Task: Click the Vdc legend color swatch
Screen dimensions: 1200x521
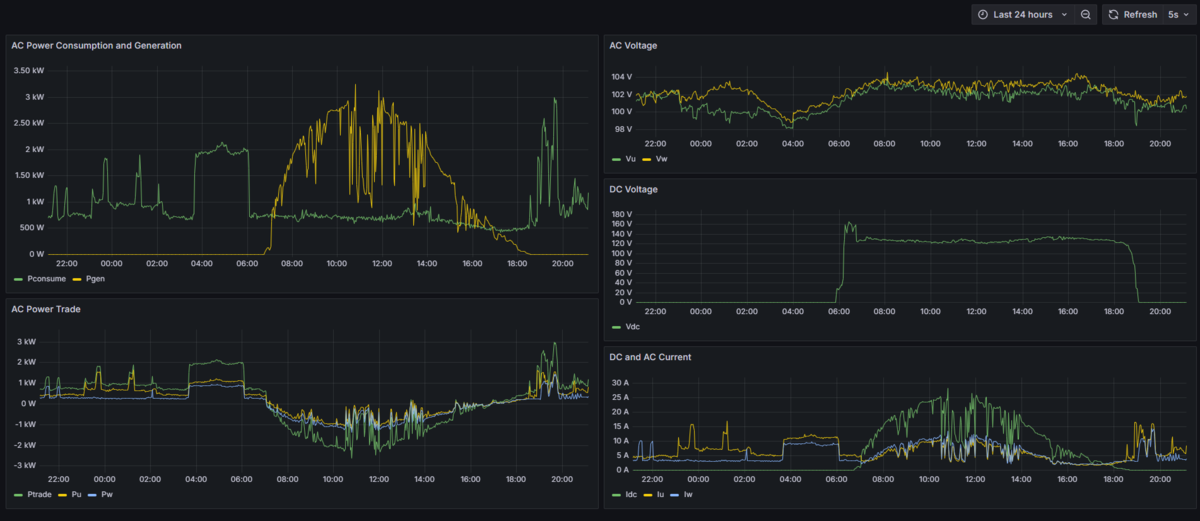Action: click(616, 327)
